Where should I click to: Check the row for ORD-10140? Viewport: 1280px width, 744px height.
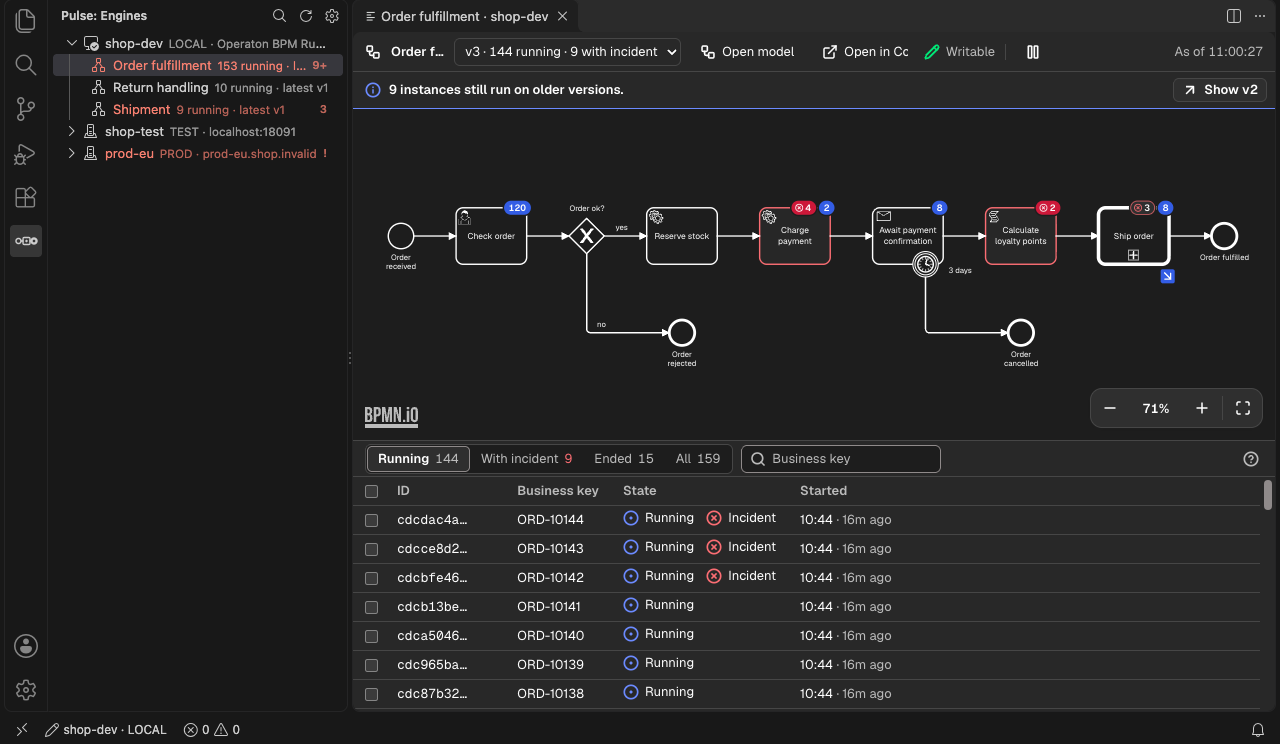click(372, 636)
